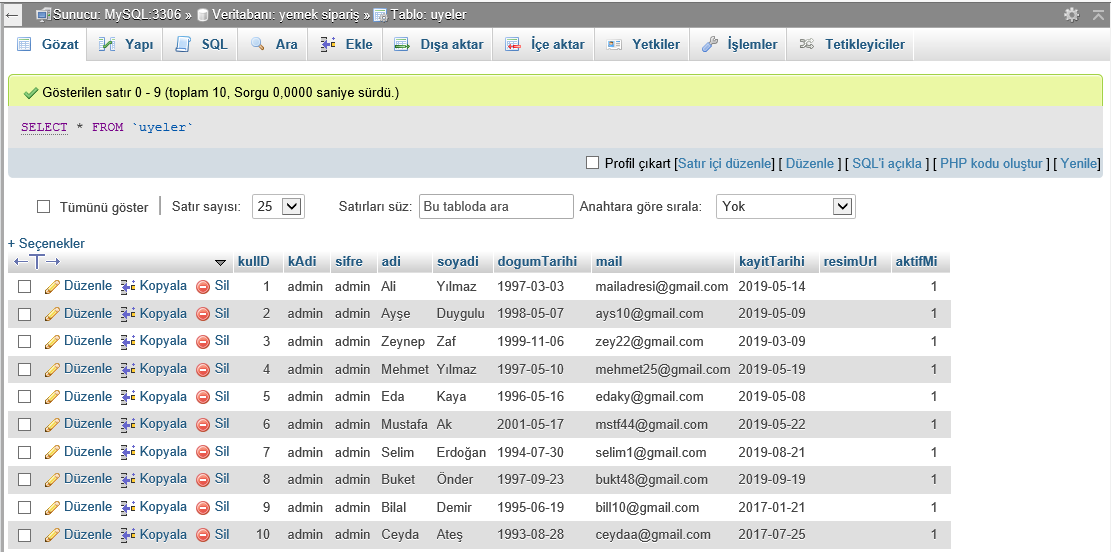Enable the Profil çıkart checkbox
The image size is (1111, 552).
click(592, 163)
